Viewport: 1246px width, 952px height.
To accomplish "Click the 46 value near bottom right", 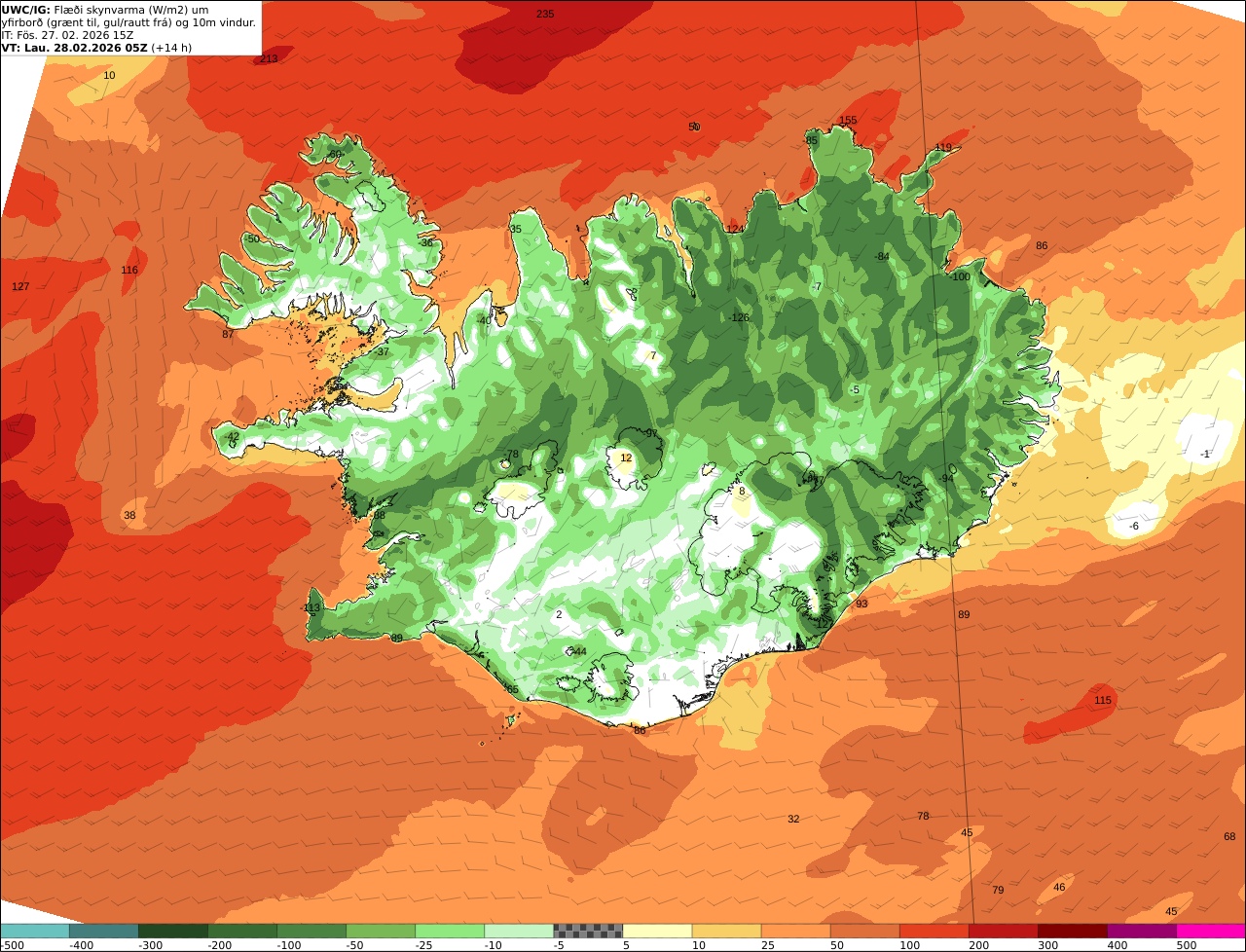I will (x=1059, y=887).
